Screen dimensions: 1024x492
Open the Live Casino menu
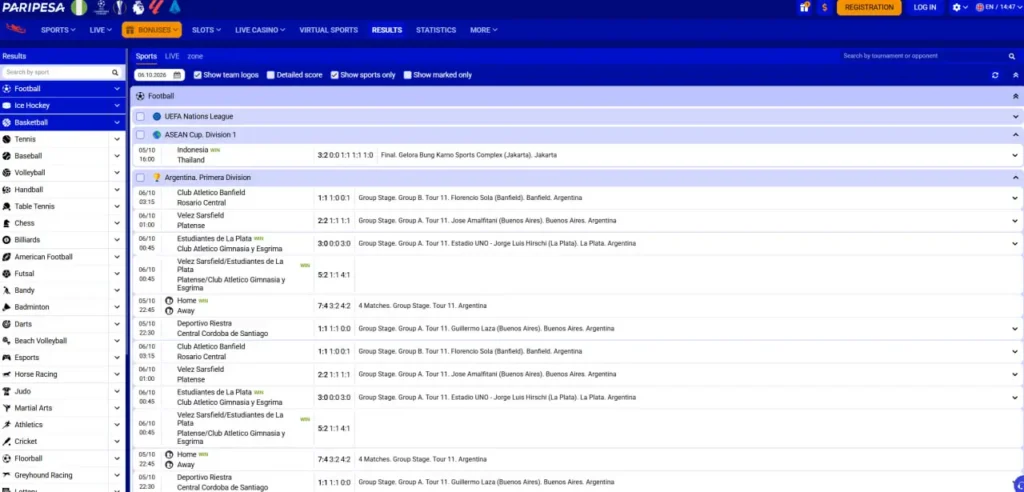click(260, 30)
